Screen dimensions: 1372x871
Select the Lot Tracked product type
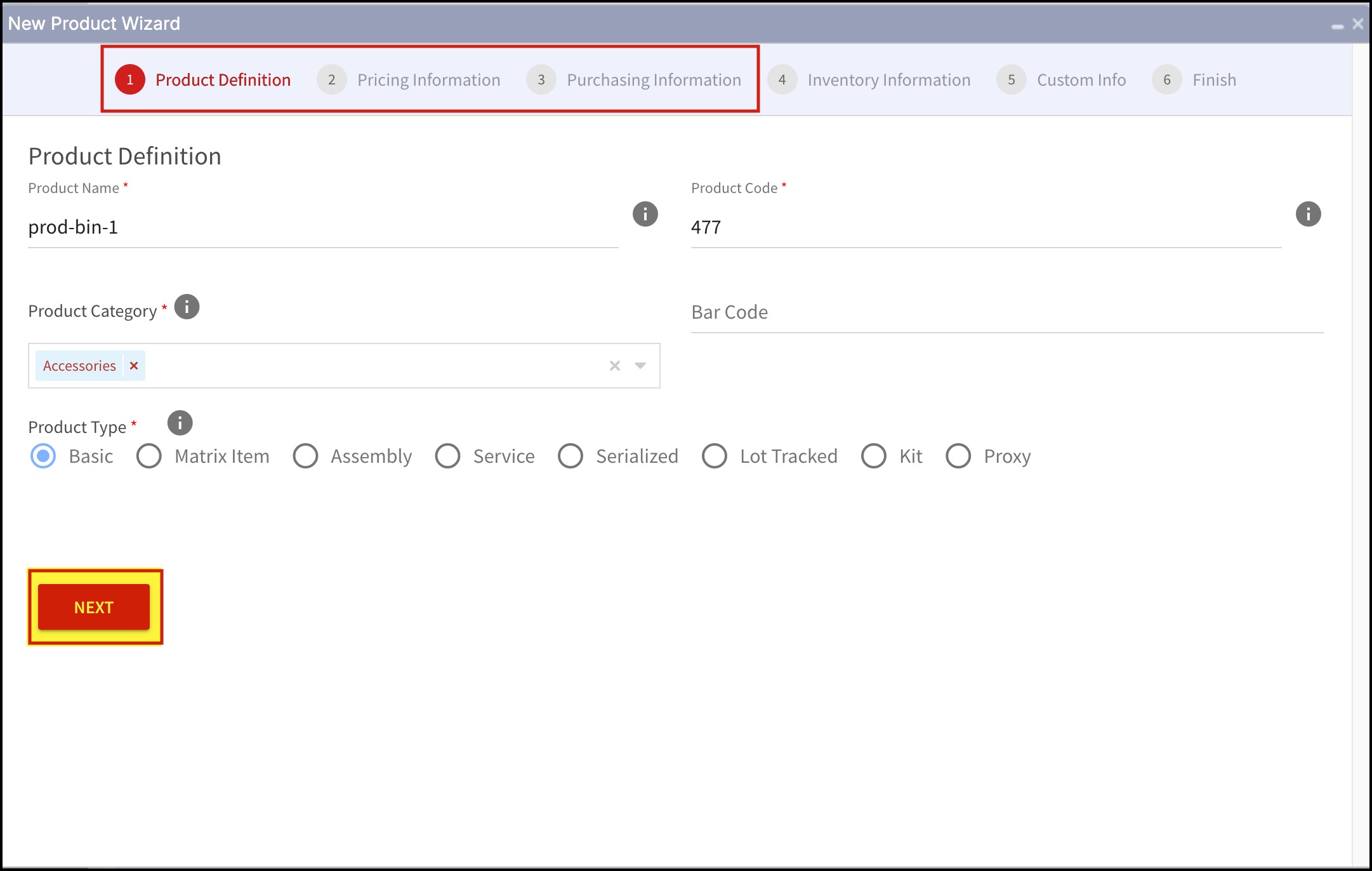(x=715, y=456)
